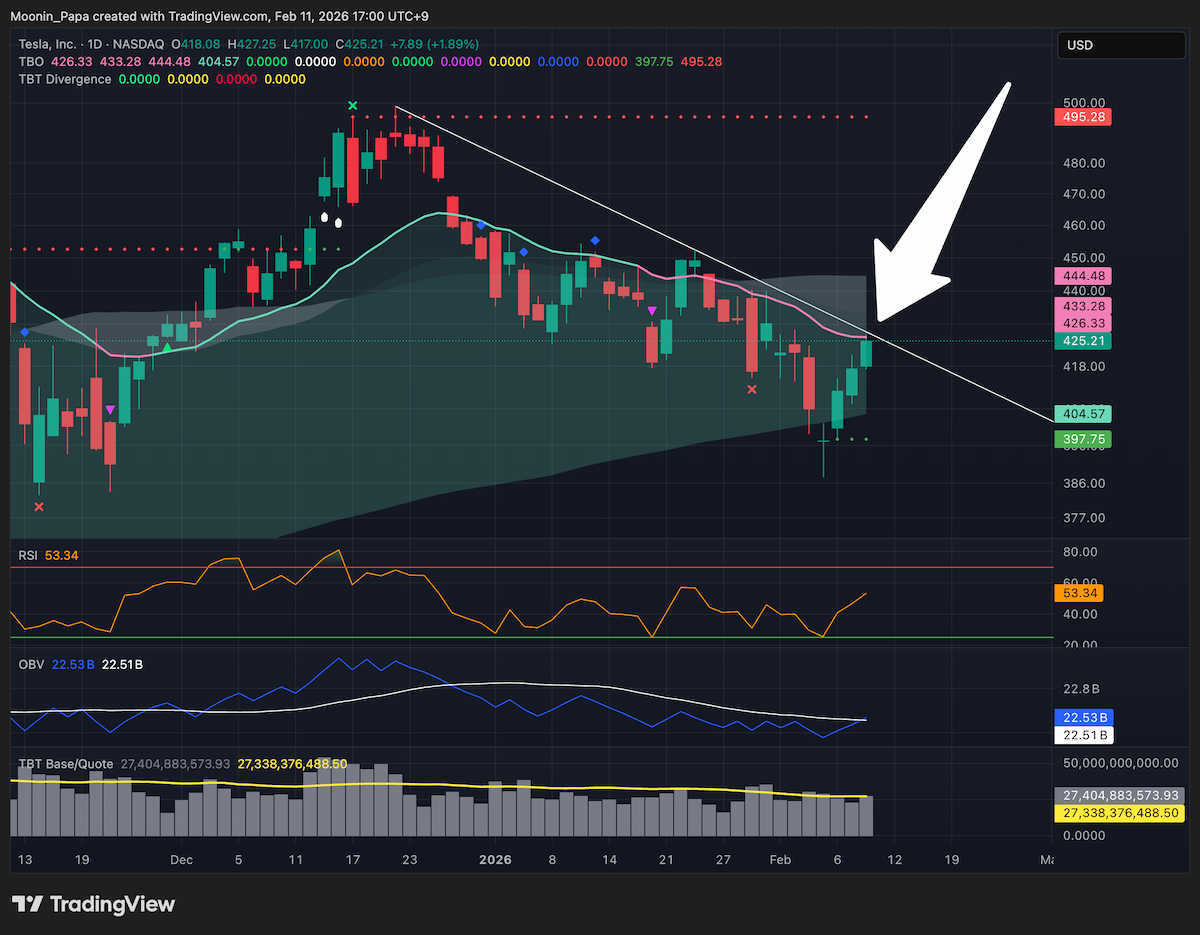Viewport: 1200px width, 935px height.
Task: Click the pink 444.48 price label
Action: point(1083,276)
